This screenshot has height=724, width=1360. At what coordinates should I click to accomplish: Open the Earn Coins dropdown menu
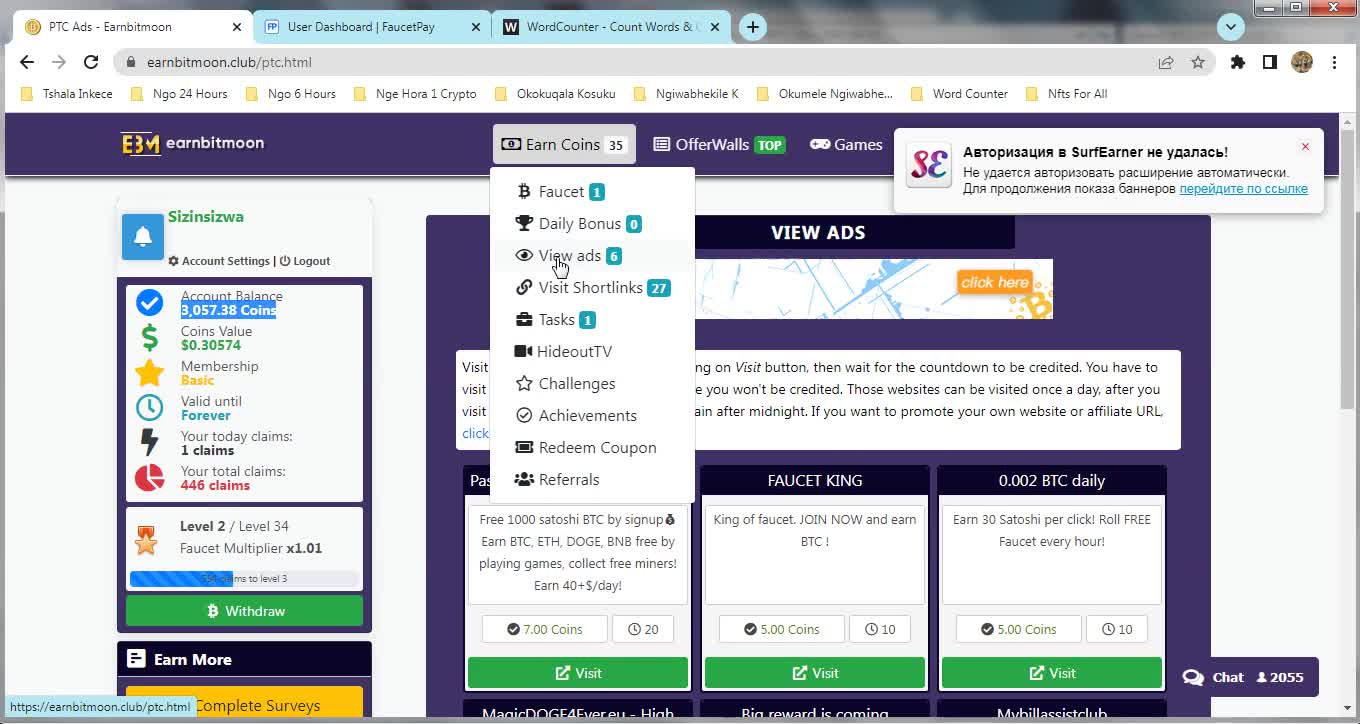[x=565, y=145]
